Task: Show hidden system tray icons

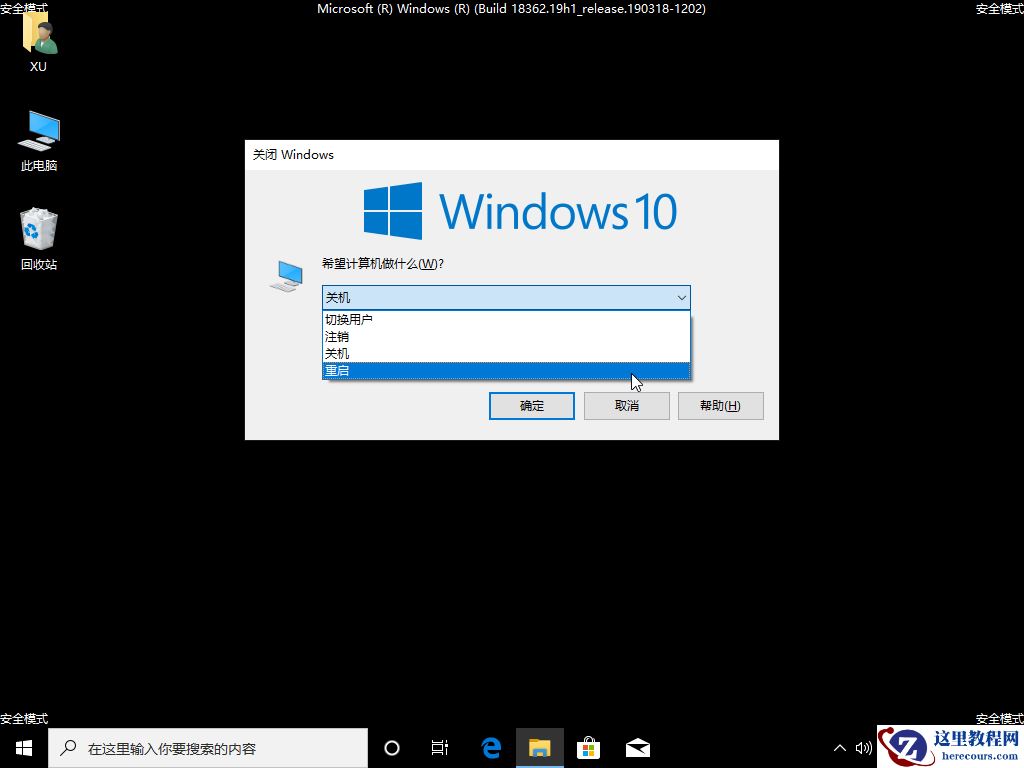Action: pyautogui.click(x=840, y=748)
